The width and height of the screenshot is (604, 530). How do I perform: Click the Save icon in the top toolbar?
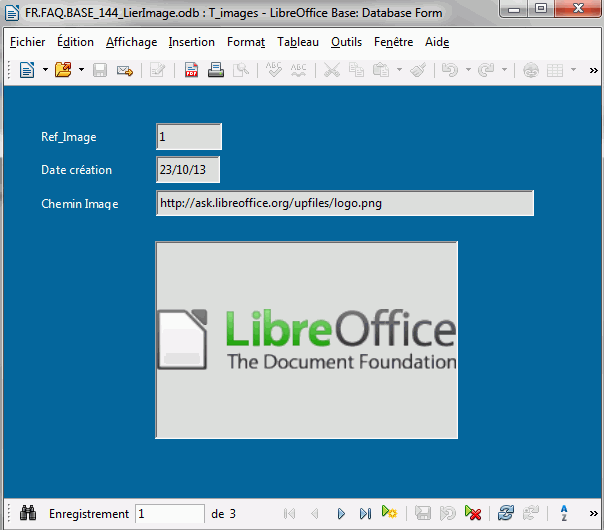coord(100,70)
